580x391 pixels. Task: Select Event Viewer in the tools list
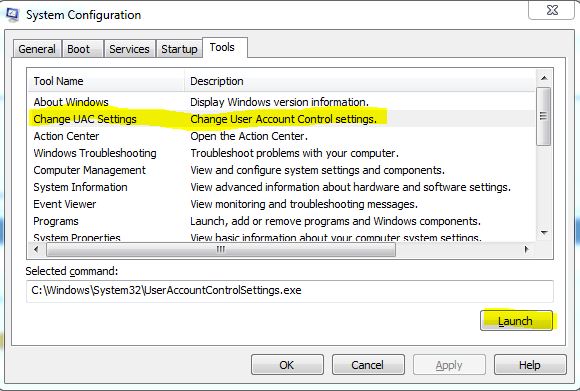(281, 204)
